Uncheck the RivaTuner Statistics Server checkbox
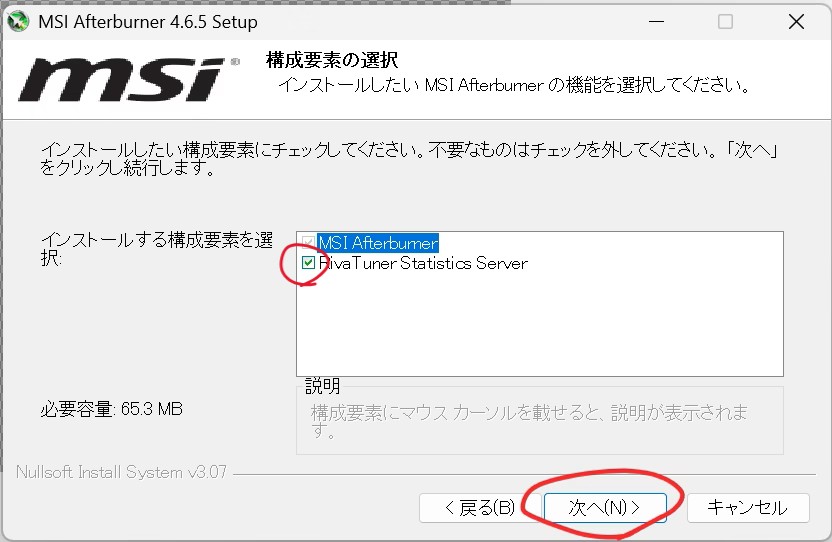 click(x=309, y=264)
